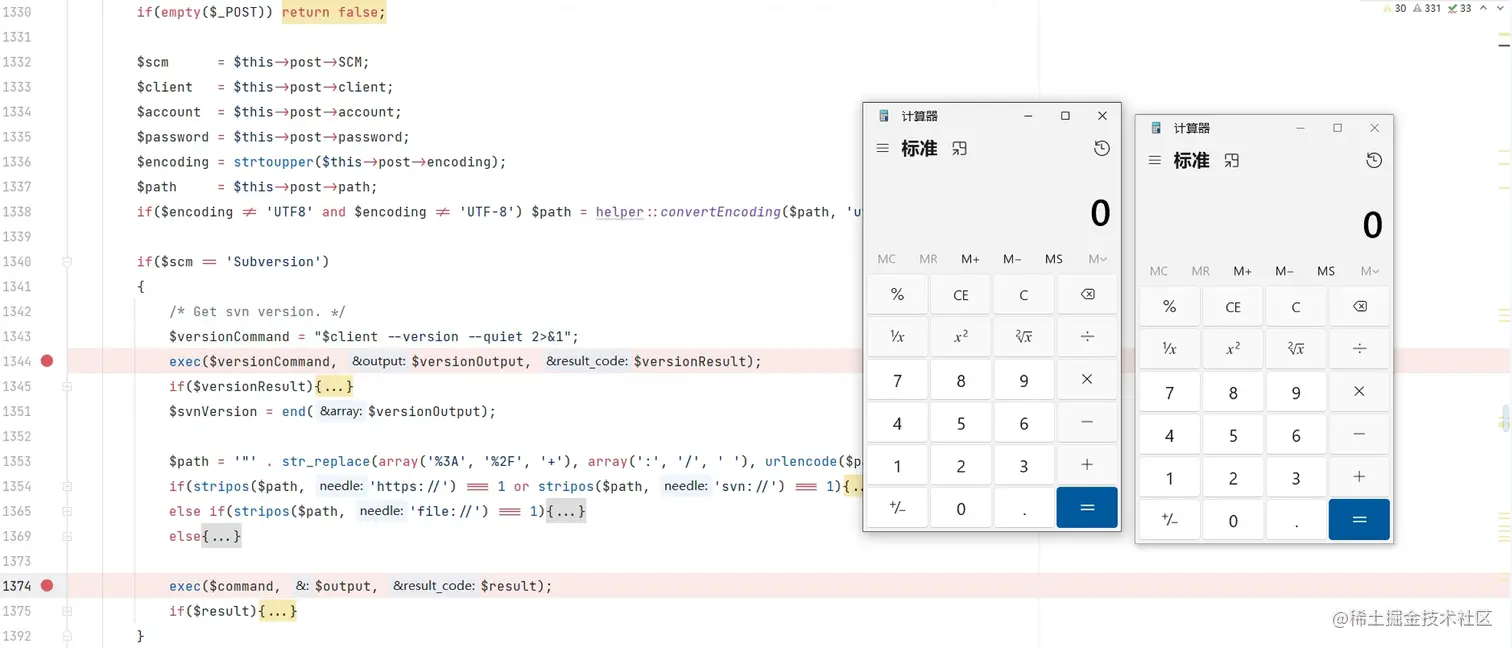The image size is (1512, 648).
Task: Click the blue scrollbar marker on editor edge
Action: 1504,417
